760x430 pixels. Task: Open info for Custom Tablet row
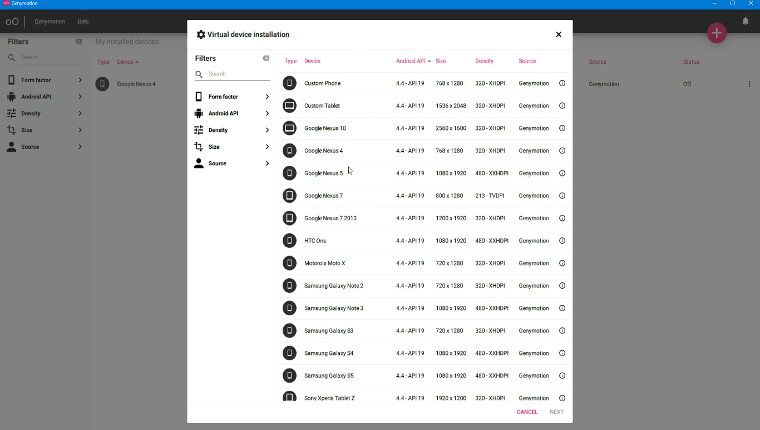(562, 106)
